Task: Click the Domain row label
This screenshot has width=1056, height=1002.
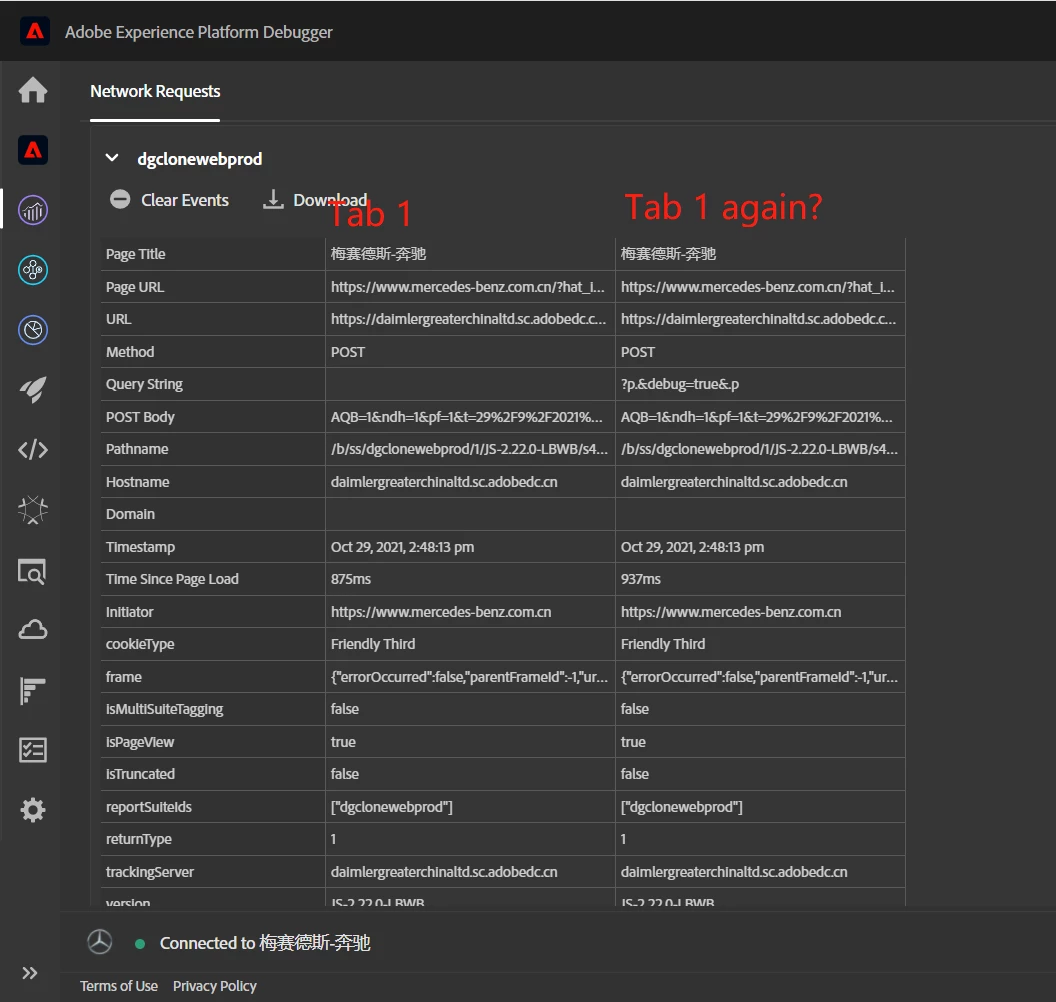Action: pos(130,514)
